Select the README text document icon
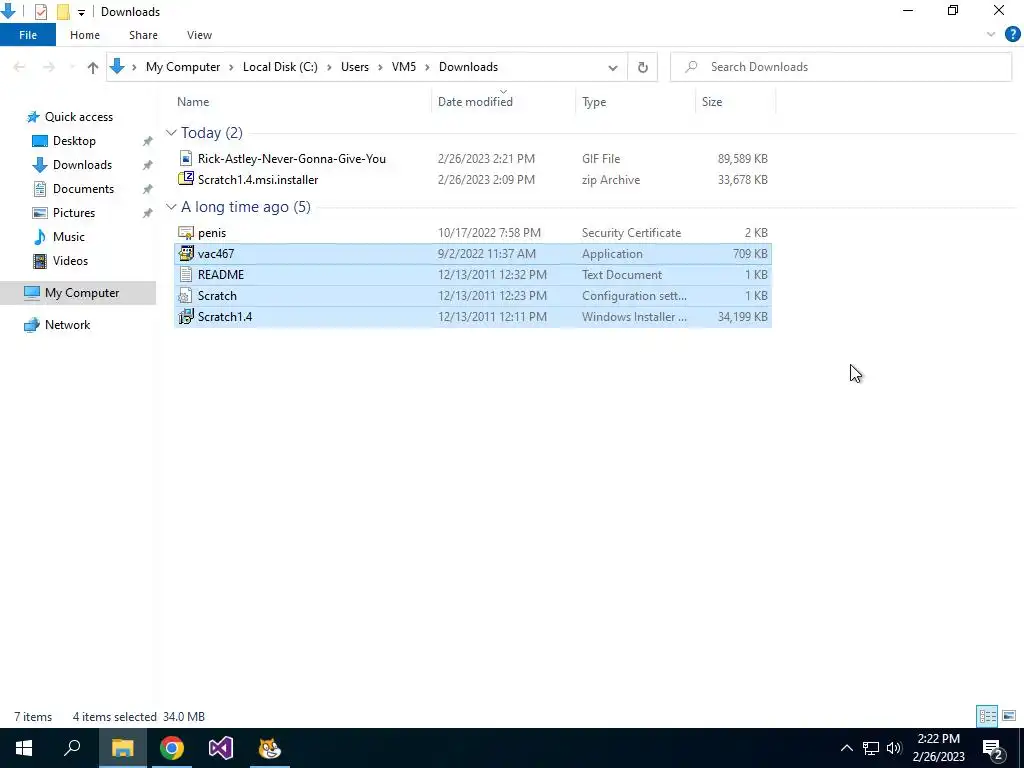Image resolution: width=1024 pixels, height=768 pixels. click(x=186, y=275)
